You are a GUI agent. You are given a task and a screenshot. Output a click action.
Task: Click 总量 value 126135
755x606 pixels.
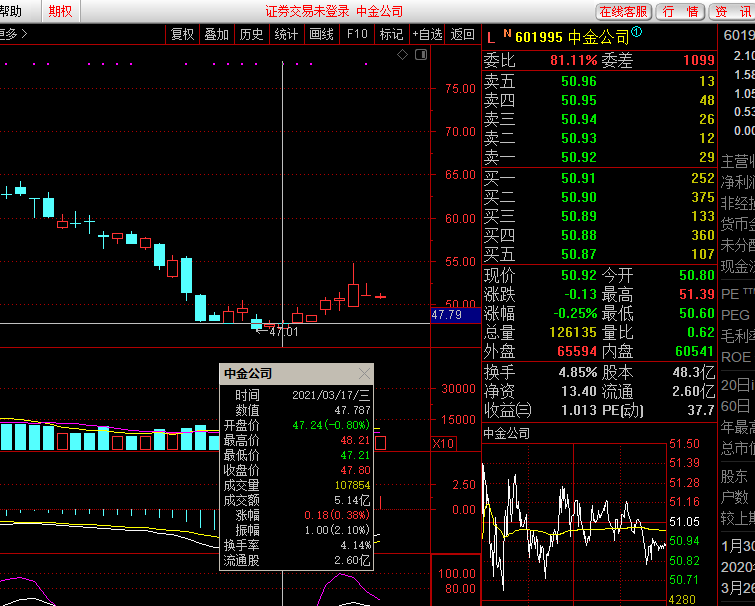tap(573, 333)
